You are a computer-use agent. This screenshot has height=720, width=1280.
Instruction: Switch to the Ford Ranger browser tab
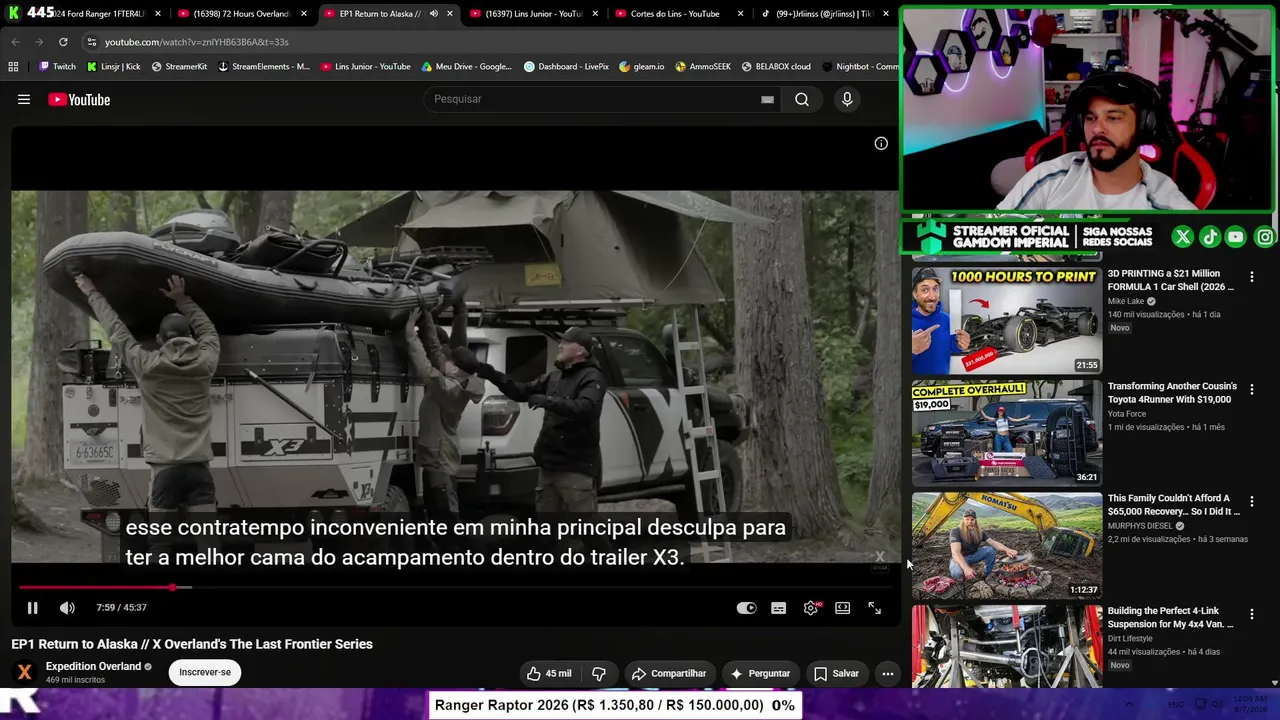98,14
